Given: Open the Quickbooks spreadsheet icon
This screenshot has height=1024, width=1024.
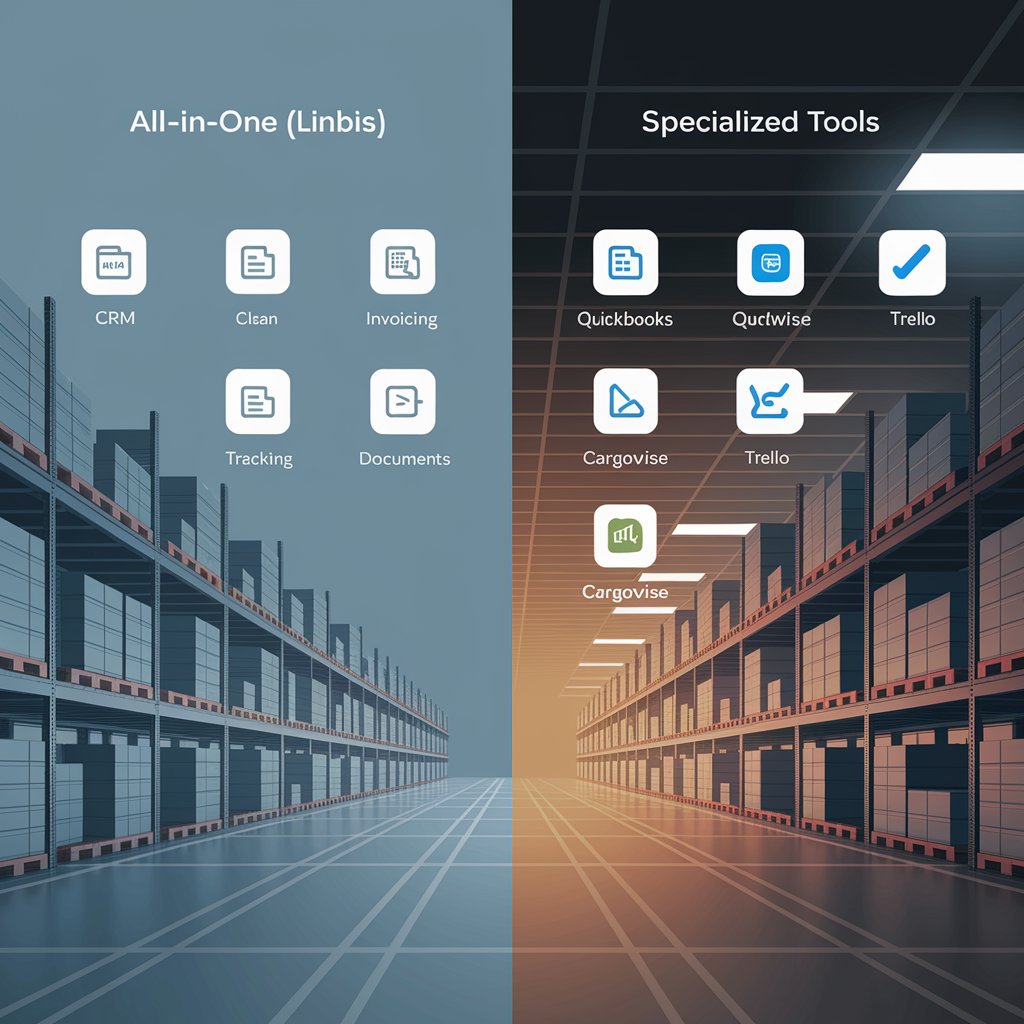Looking at the screenshot, I should click(625, 262).
